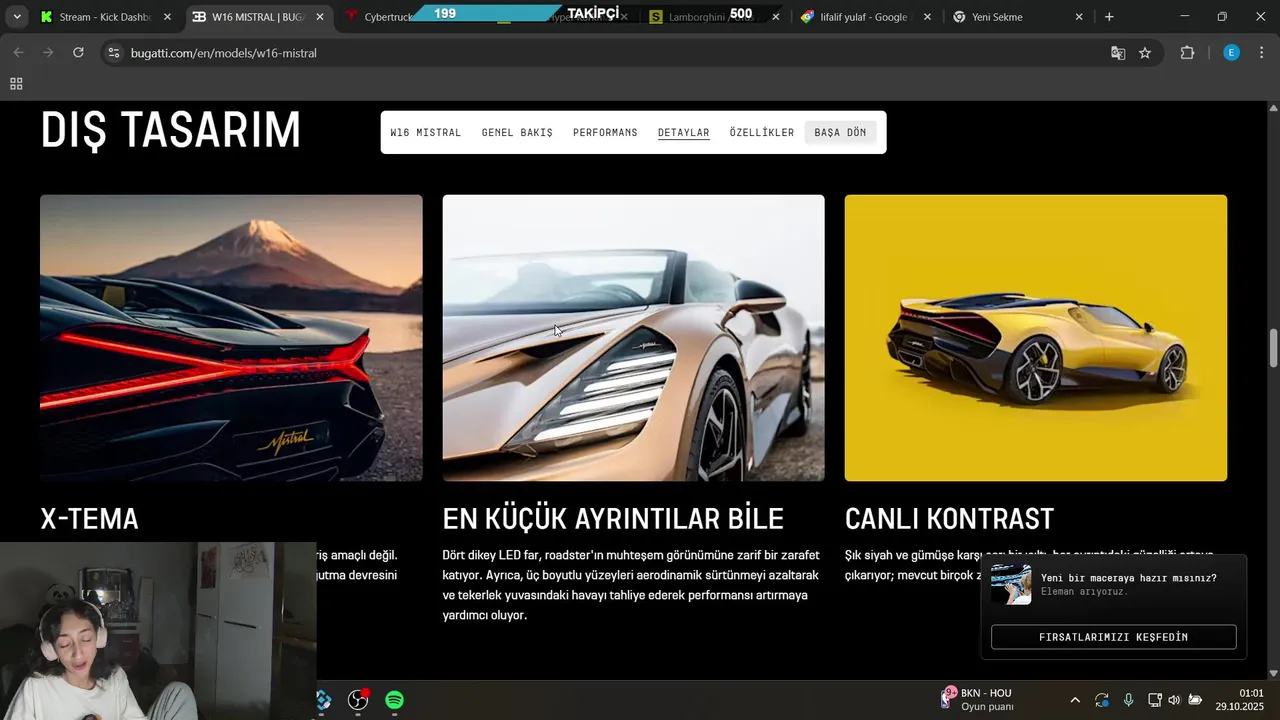Open the apps grid in bookmarks bar
Image resolution: width=1280 pixels, height=720 pixels.
tap(16, 84)
